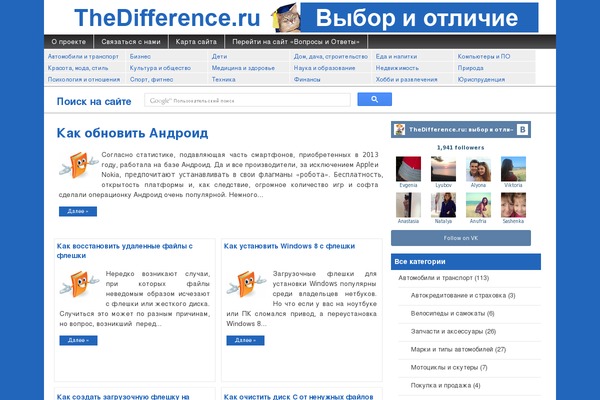This screenshot has height=400, width=600.
Task: Open the О проекте menu item
Action: 68,42
